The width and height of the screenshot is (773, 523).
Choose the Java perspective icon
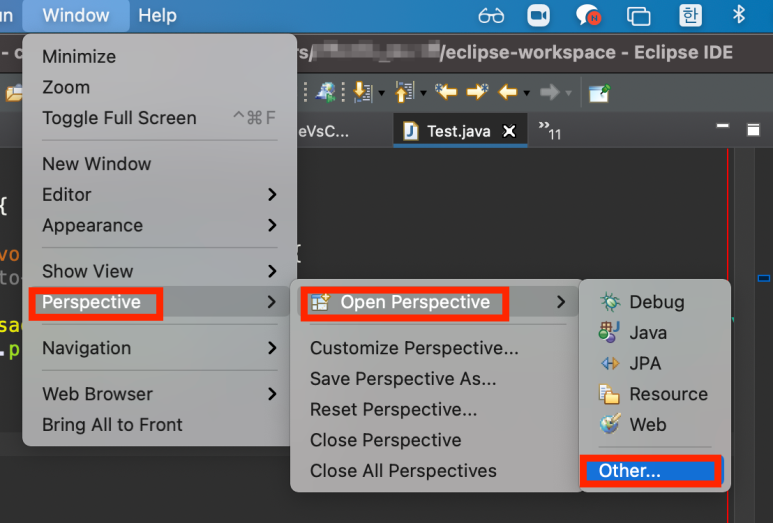[609, 332]
